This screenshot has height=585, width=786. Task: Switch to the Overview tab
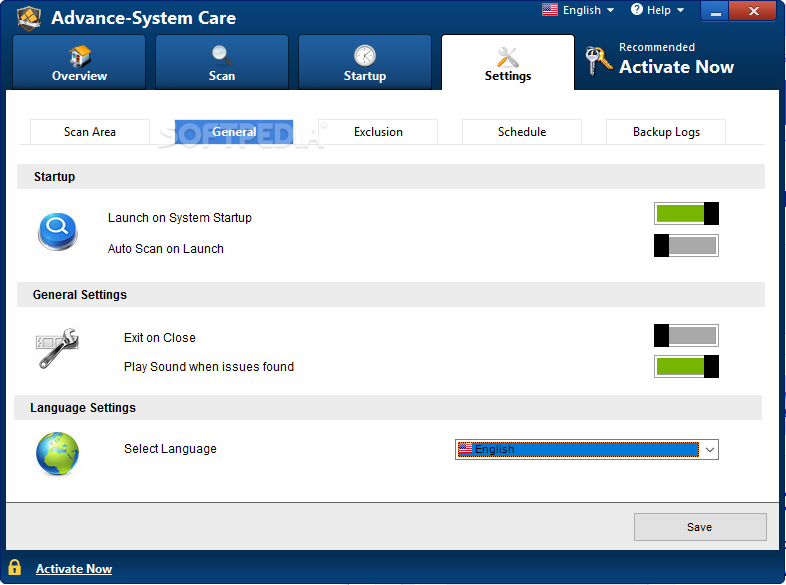[x=79, y=62]
